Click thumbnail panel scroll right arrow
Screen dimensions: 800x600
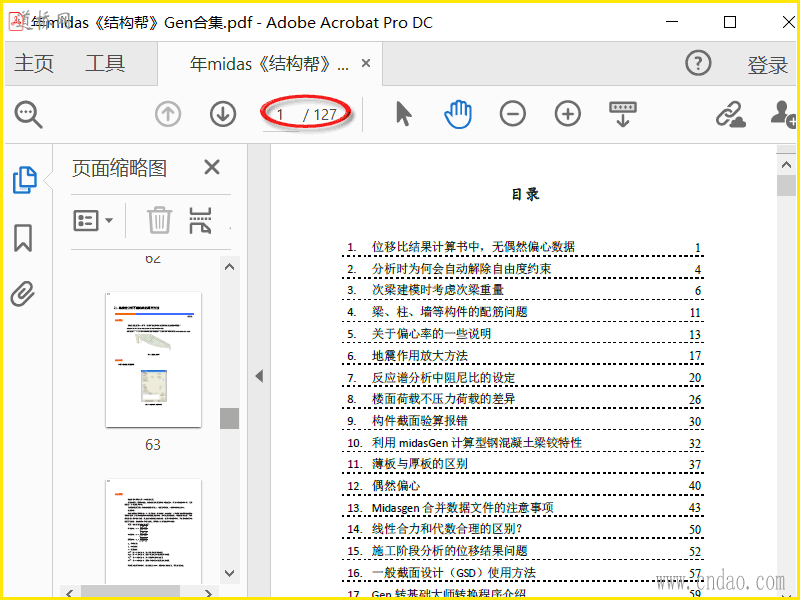208,593
